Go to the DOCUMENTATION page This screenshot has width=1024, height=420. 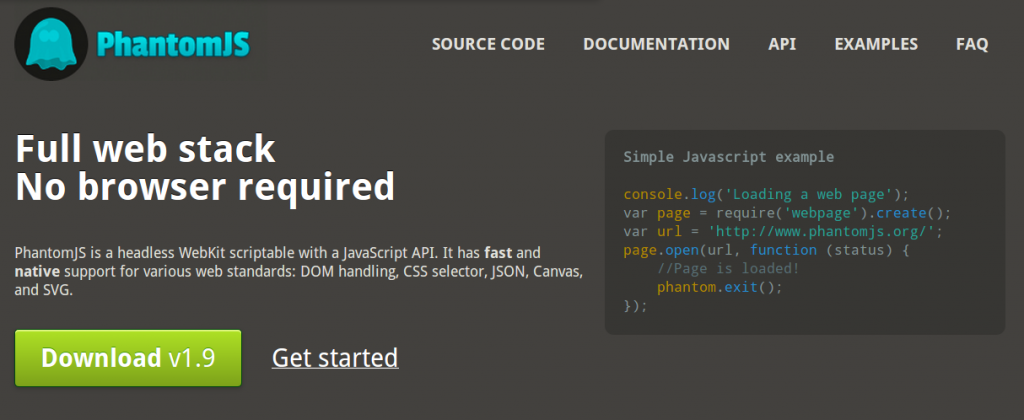pyautogui.click(x=656, y=44)
